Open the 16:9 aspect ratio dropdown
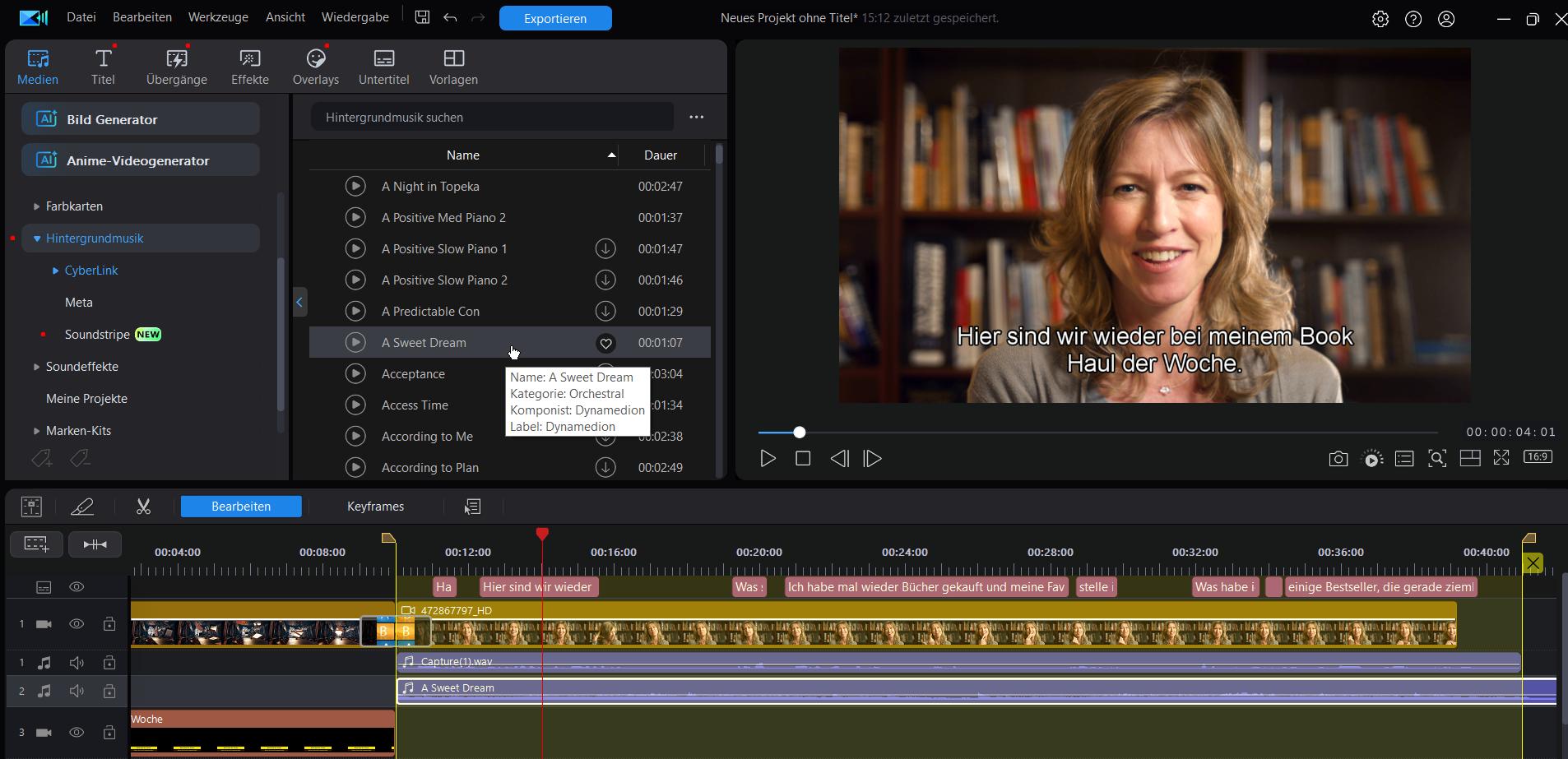This screenshot has height=759, width=1568. click(x=1537, y=457)
